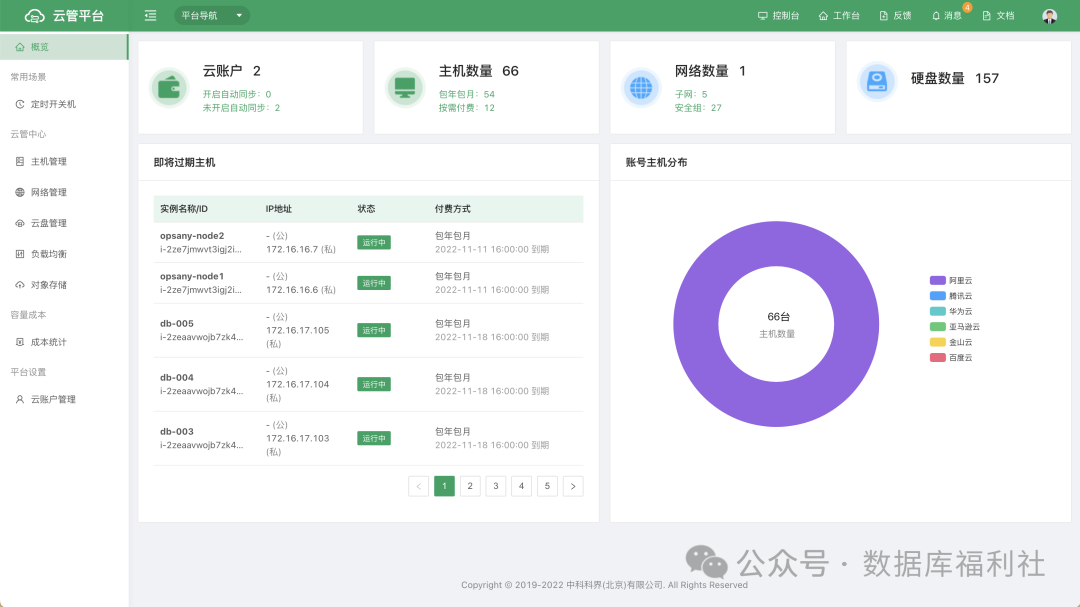This screenshot has height=607, width=1080.
Task: Click the 云管平台 cloud logo icon
Action: click(x=34, y=15)
